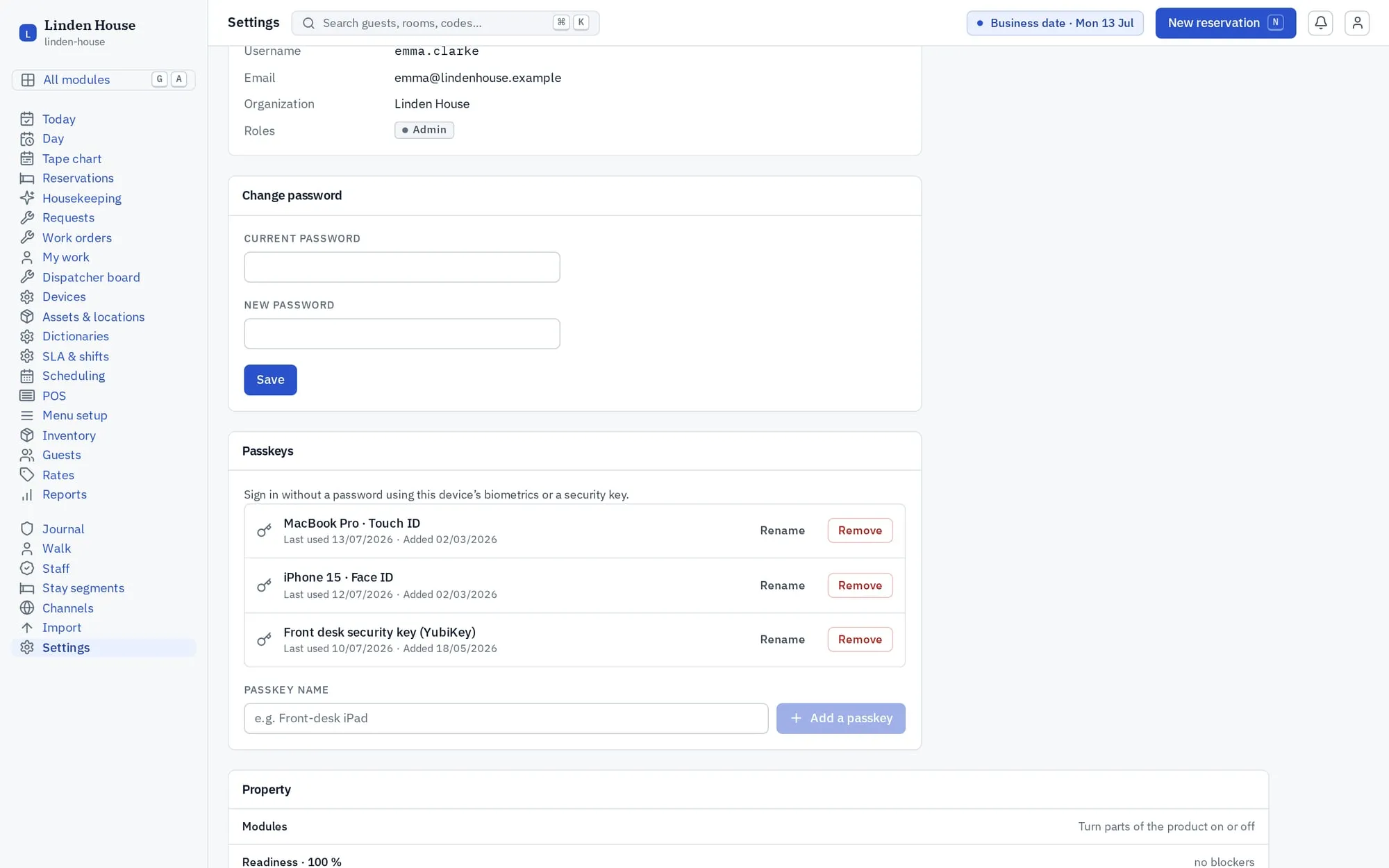Open the notifications bell
This screenshot has height=868, width=1389.
(x=1320, y=23)
